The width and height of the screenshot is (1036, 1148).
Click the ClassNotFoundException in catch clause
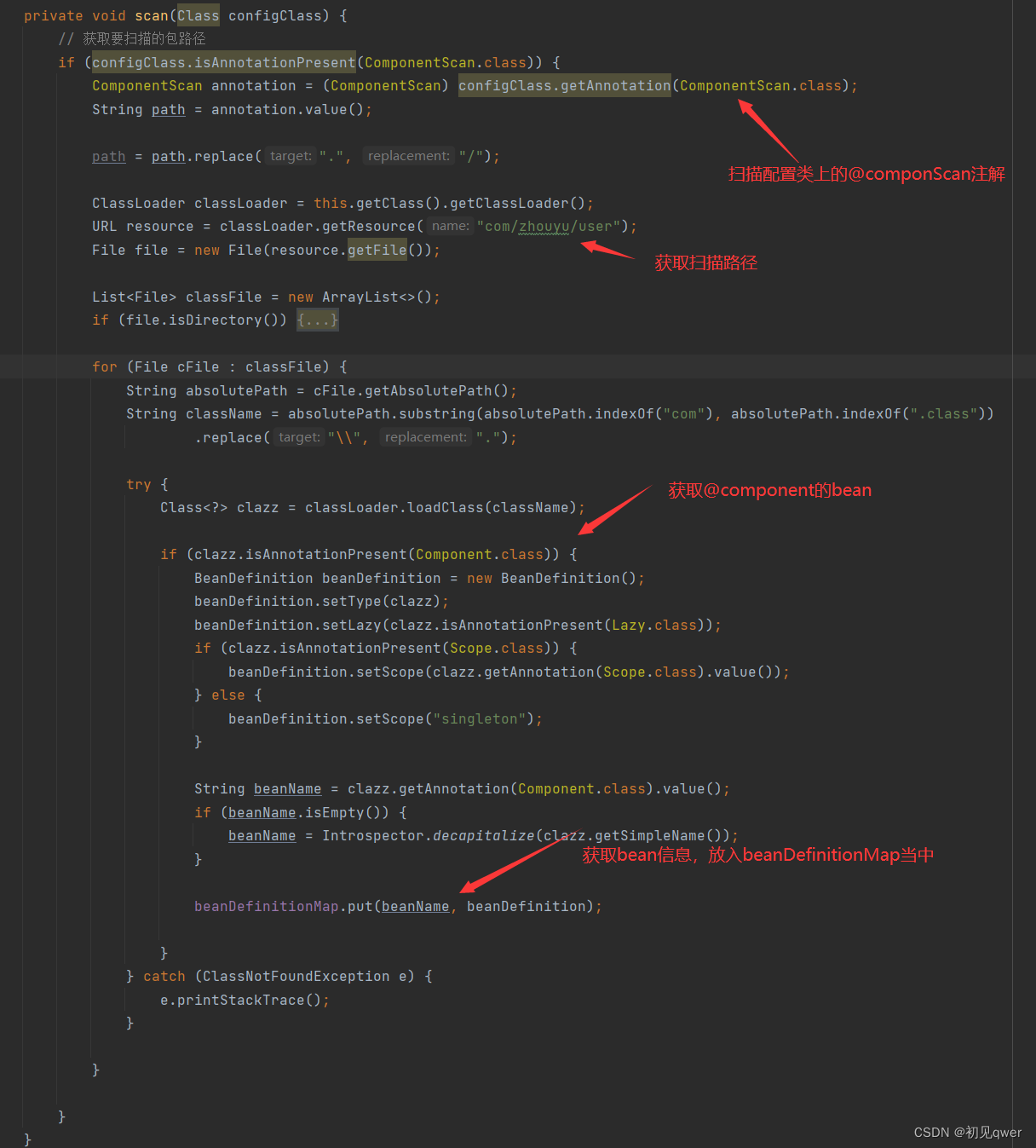tap(296, 977)
